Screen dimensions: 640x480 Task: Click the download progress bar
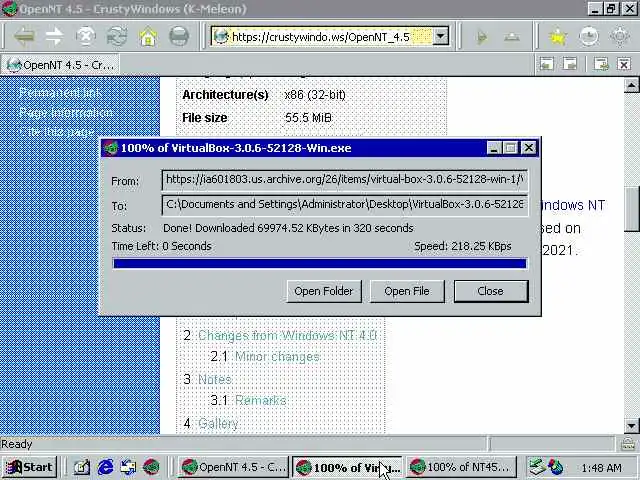320,264
